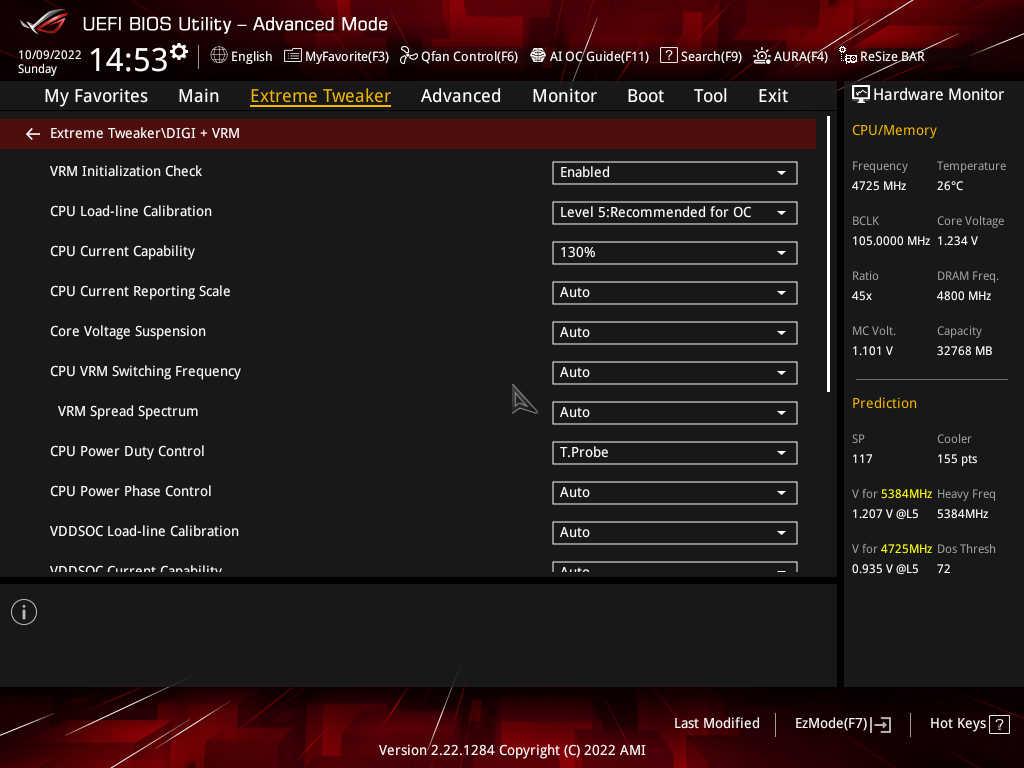Switch to Main tab
Viewport: 1024px width, 768px height.
click(199, 96)
